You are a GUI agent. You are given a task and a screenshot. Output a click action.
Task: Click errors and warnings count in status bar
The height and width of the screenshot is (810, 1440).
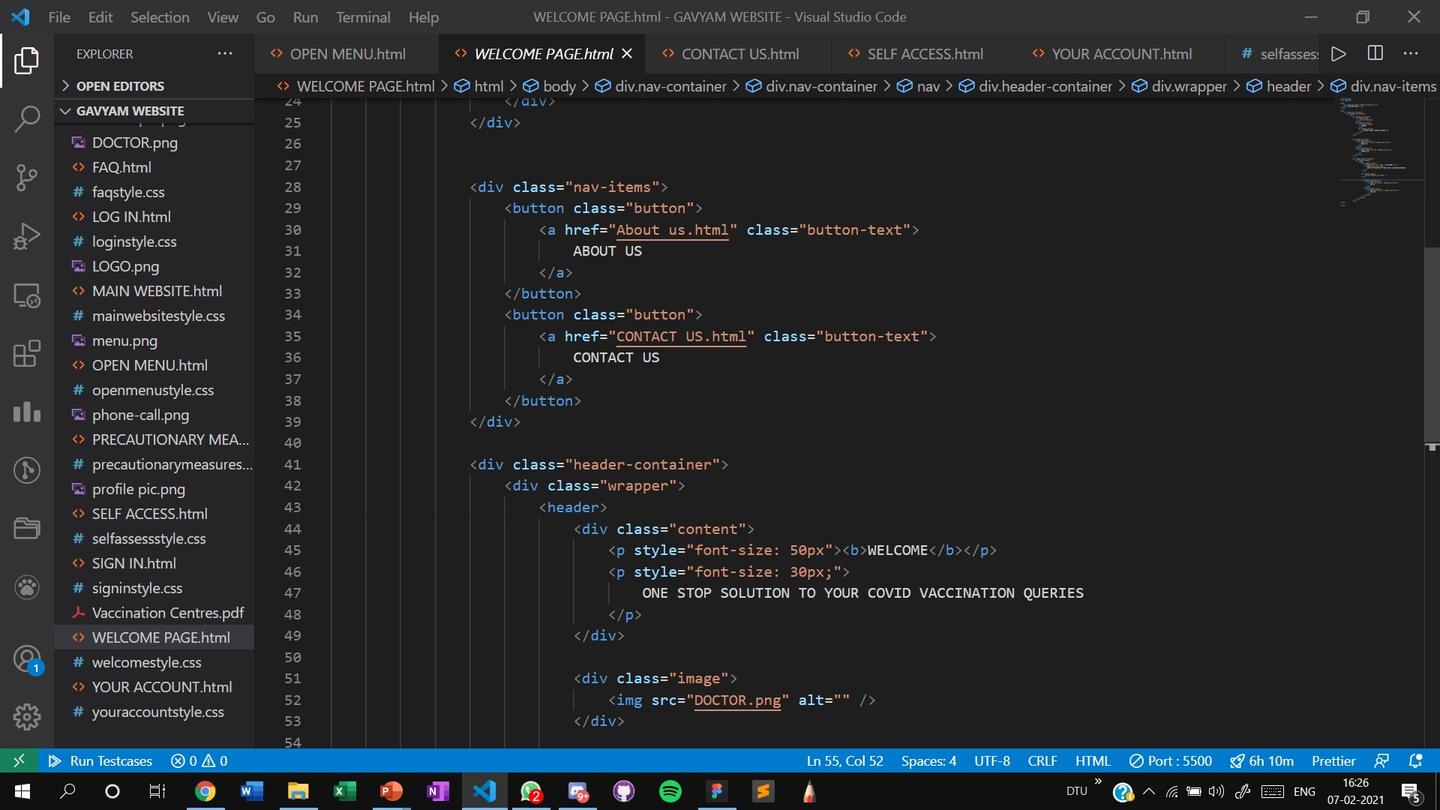point(199,761)
